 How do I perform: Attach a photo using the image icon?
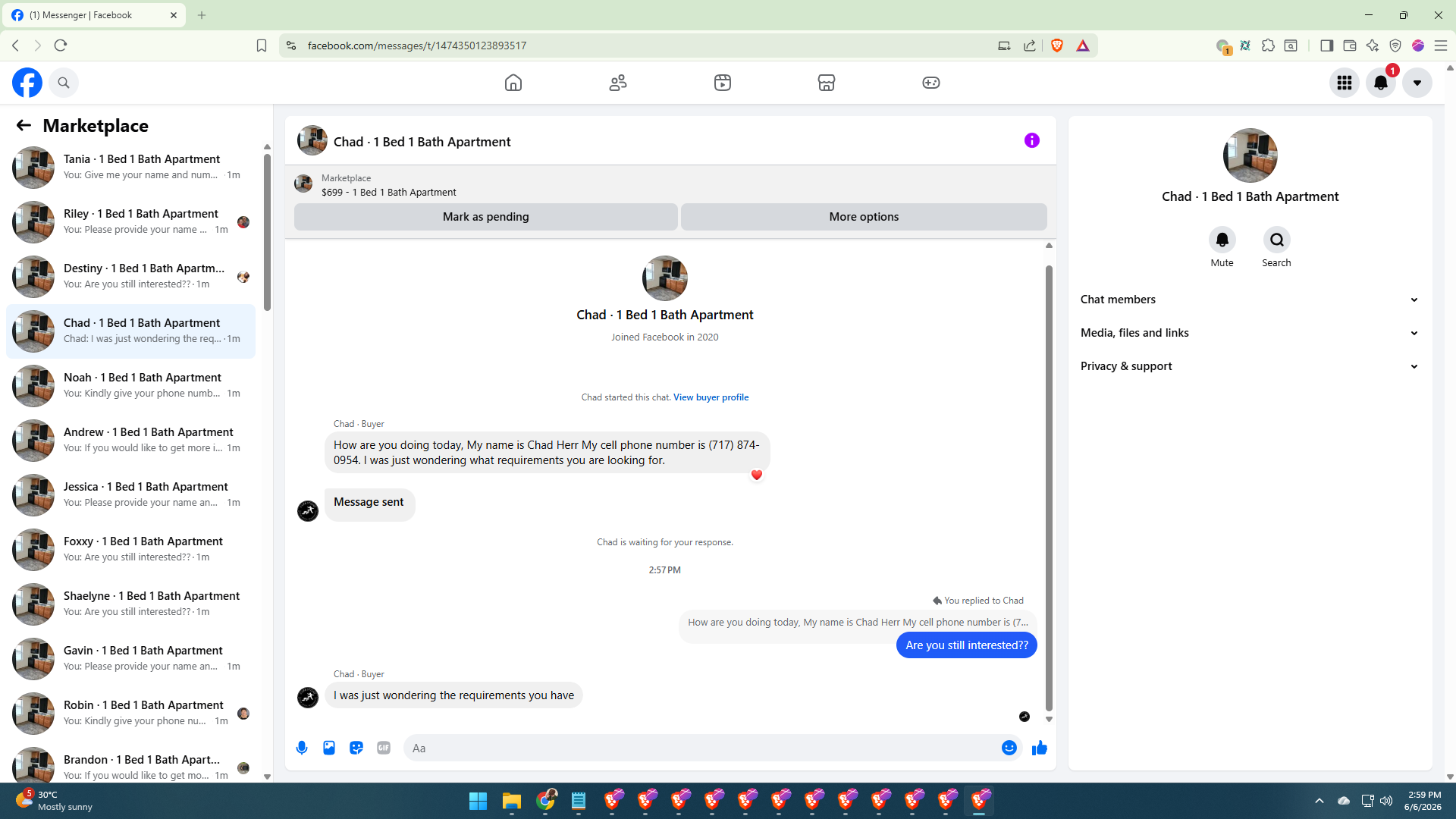329,748
